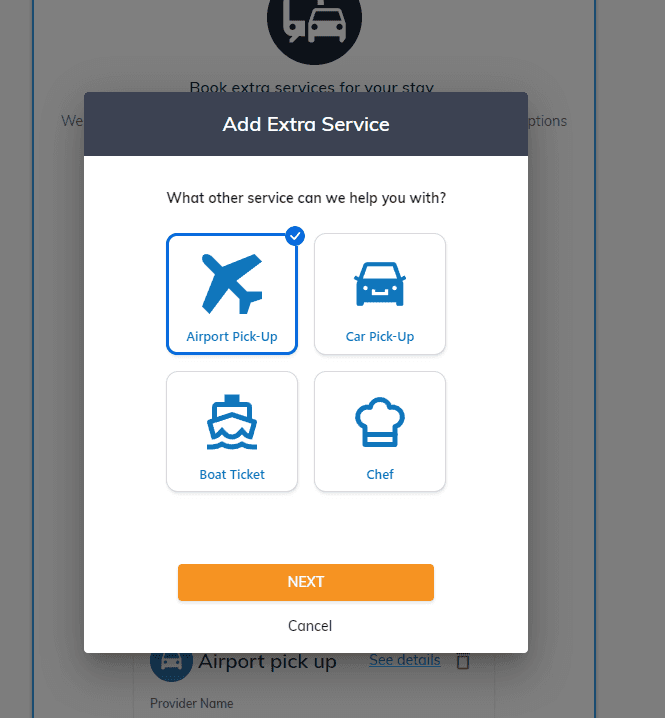Click the airplane icon for Airport Pick-Up
This screenshot has width=665, height=718.
coord(232,284)
